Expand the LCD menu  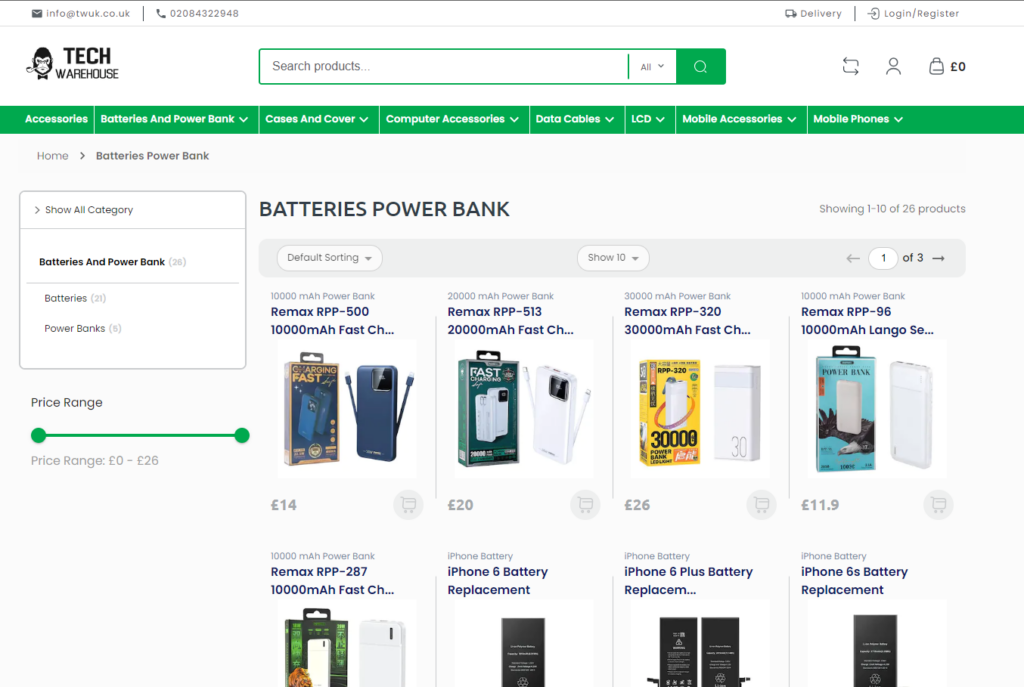648,120
